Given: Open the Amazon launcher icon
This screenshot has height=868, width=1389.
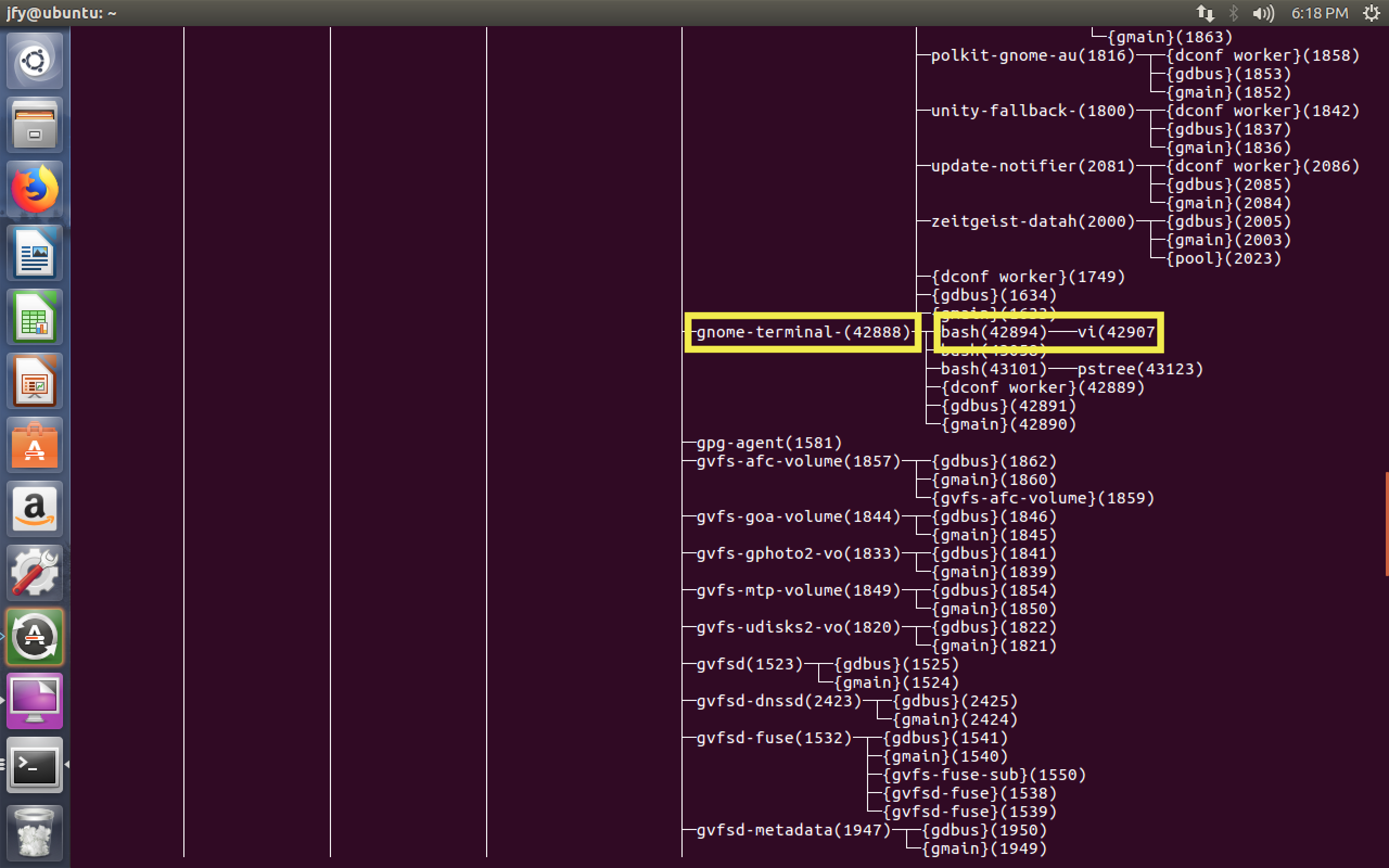Looking at the screenshot, I should [35, 510].
